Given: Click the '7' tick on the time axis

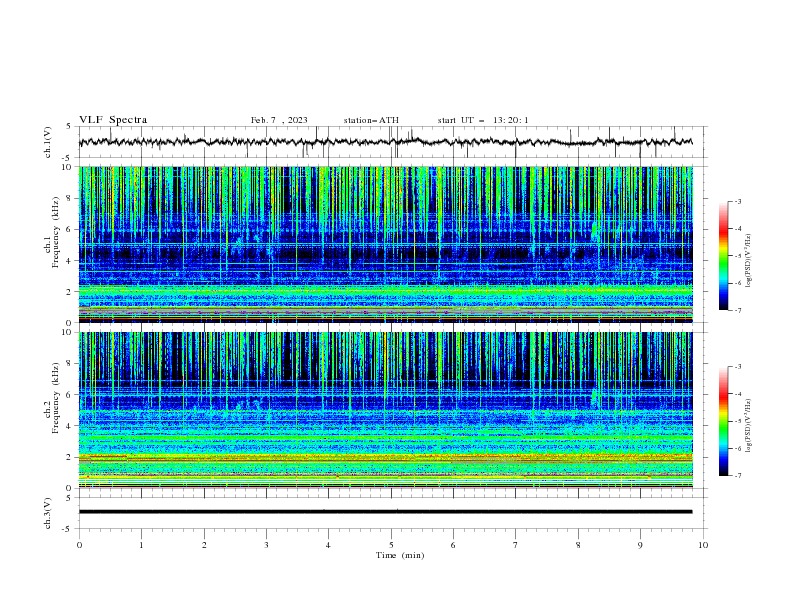Looking at the screenshot, I should pos(516,545).
